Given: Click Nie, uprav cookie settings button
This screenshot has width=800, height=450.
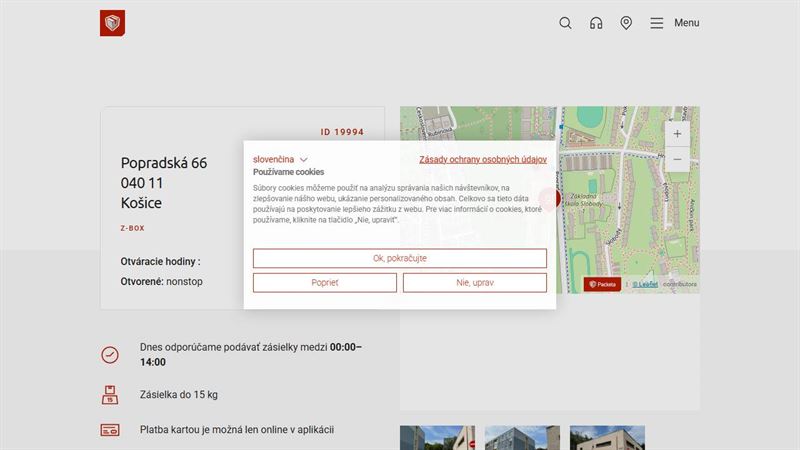Looking at the screenshot, I should point(474,283).
